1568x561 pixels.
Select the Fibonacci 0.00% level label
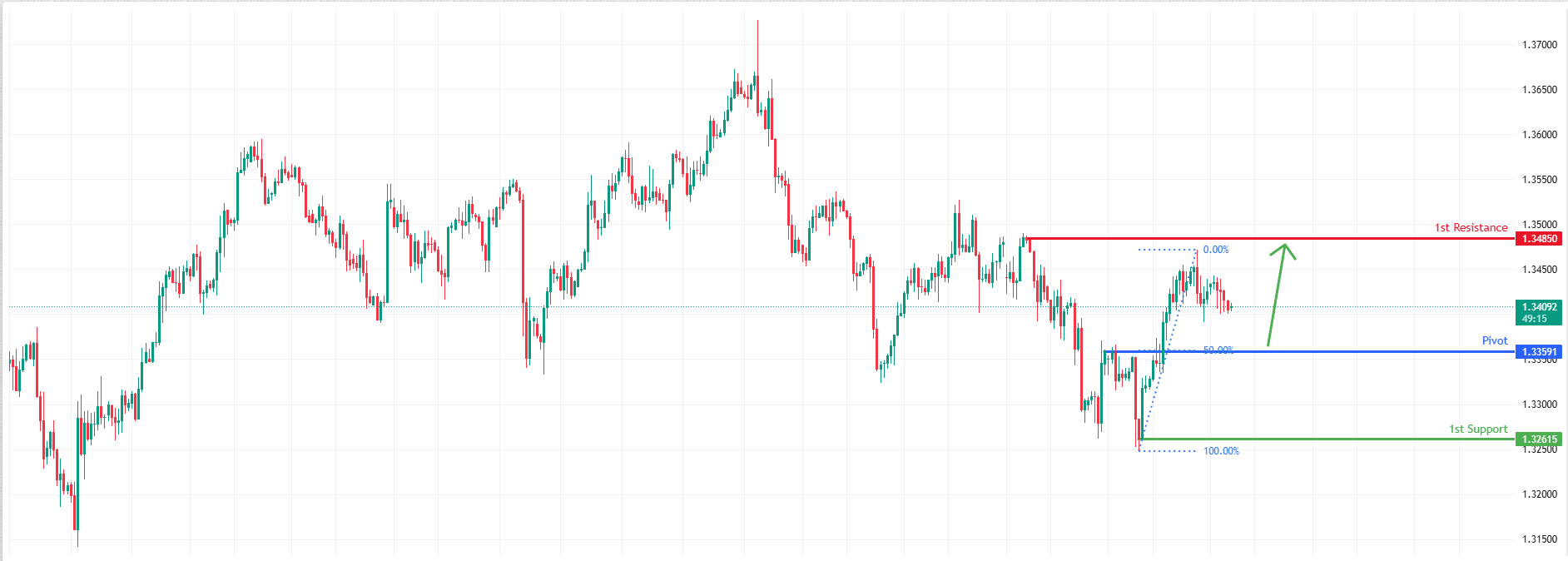point(1216,250)
